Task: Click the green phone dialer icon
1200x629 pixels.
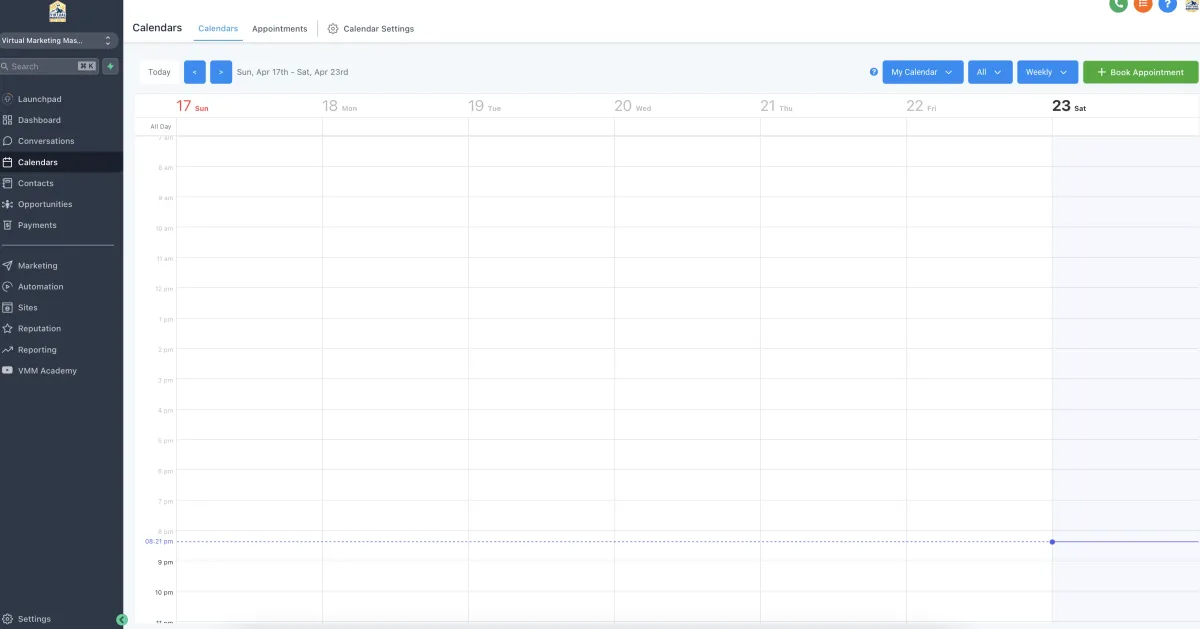Action: tap(1118, 4)
